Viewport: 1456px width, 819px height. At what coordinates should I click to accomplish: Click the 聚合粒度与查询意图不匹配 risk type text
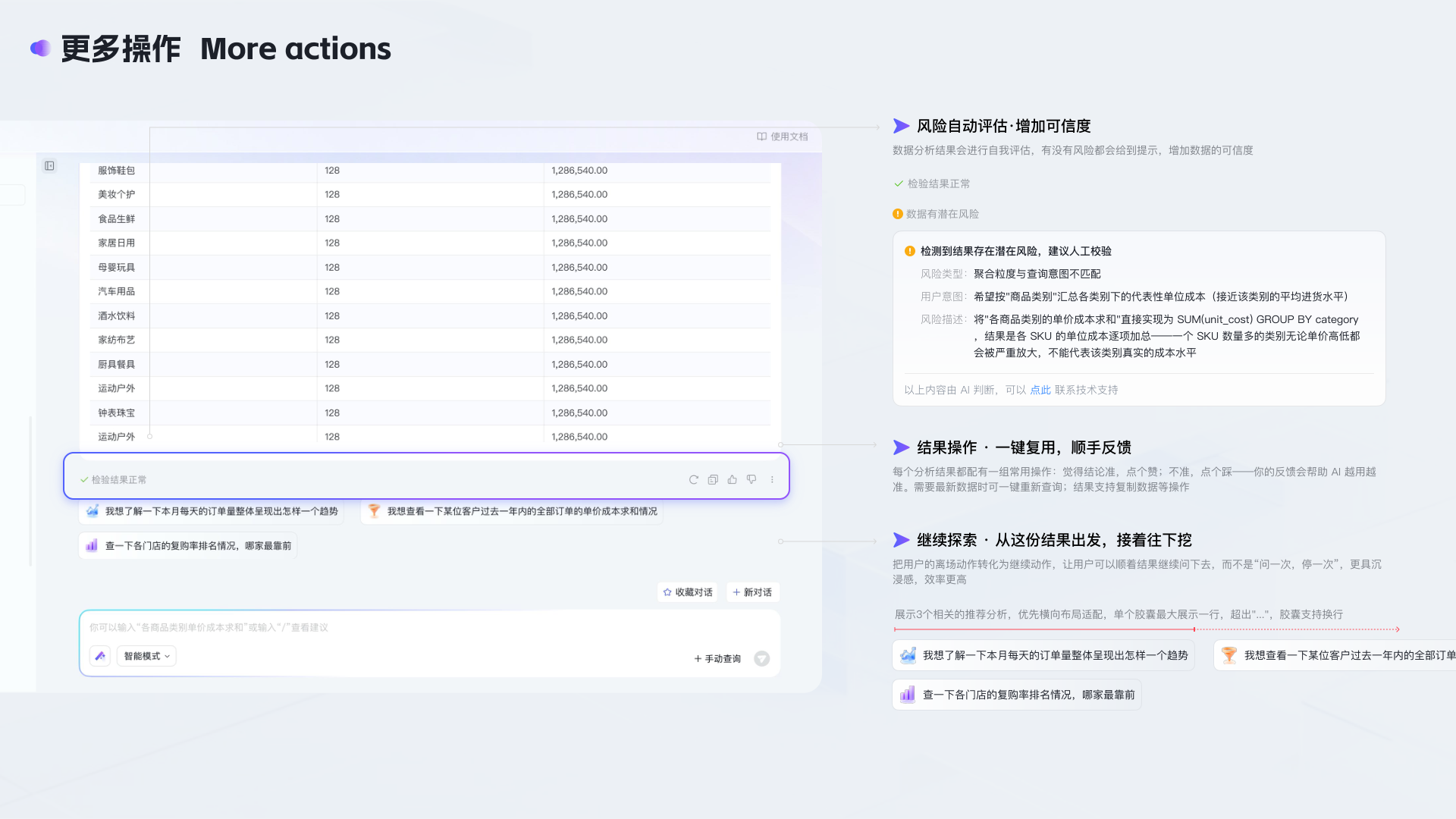tap(1037, 274)
